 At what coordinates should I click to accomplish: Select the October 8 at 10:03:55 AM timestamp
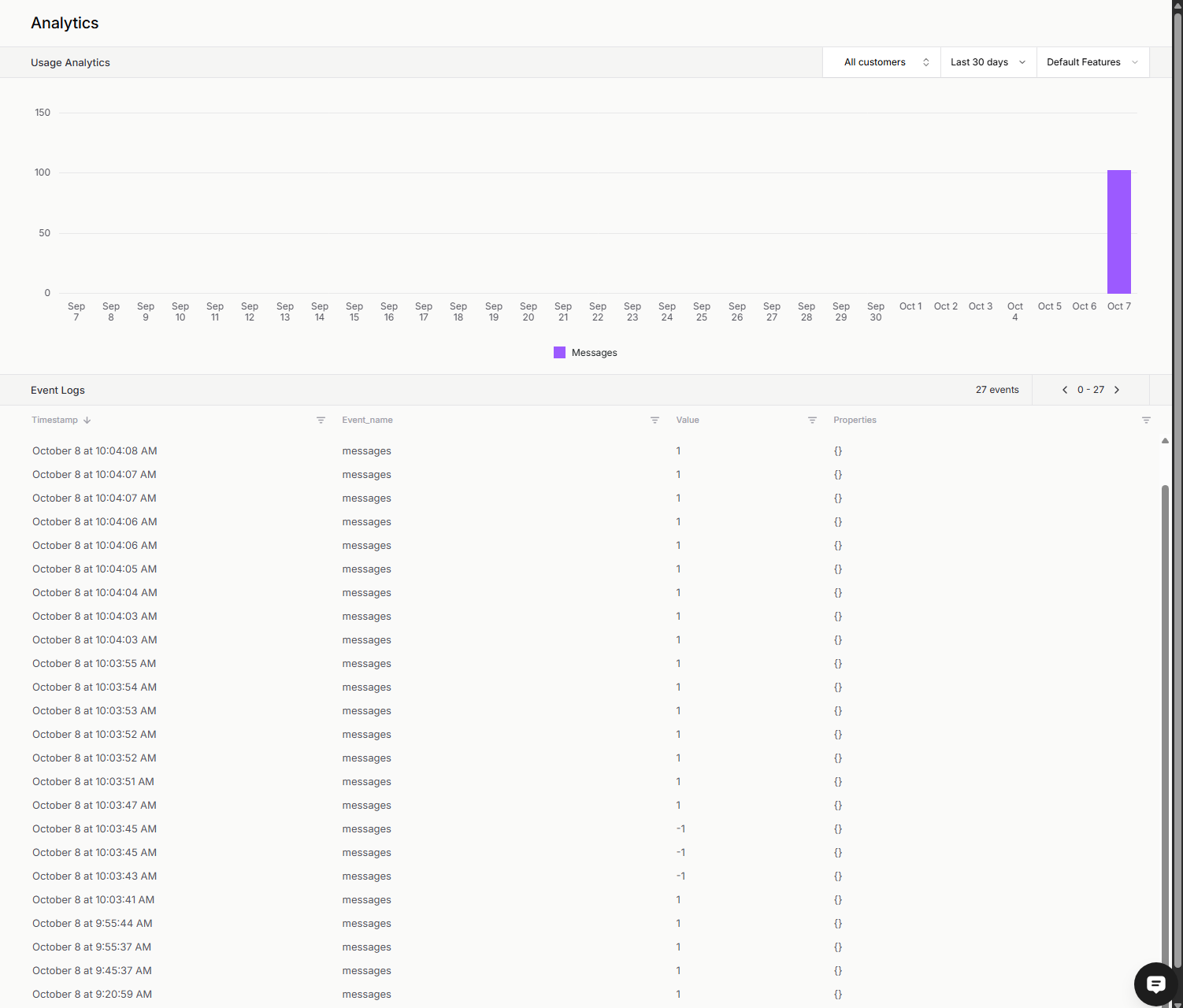95,664
